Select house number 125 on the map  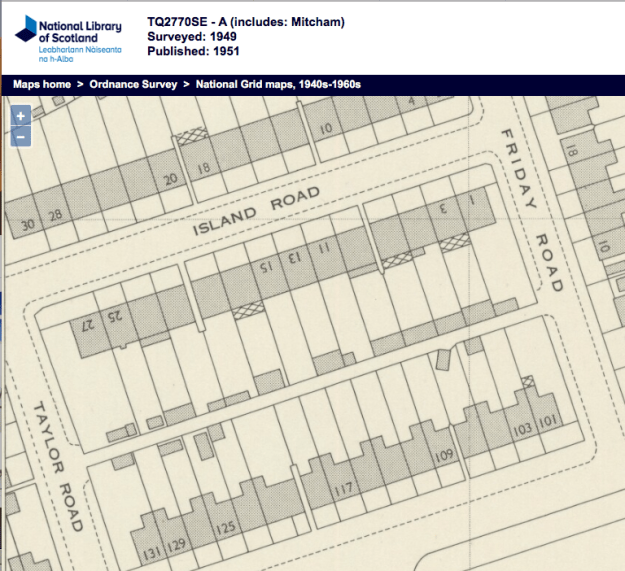pos(226,527)
